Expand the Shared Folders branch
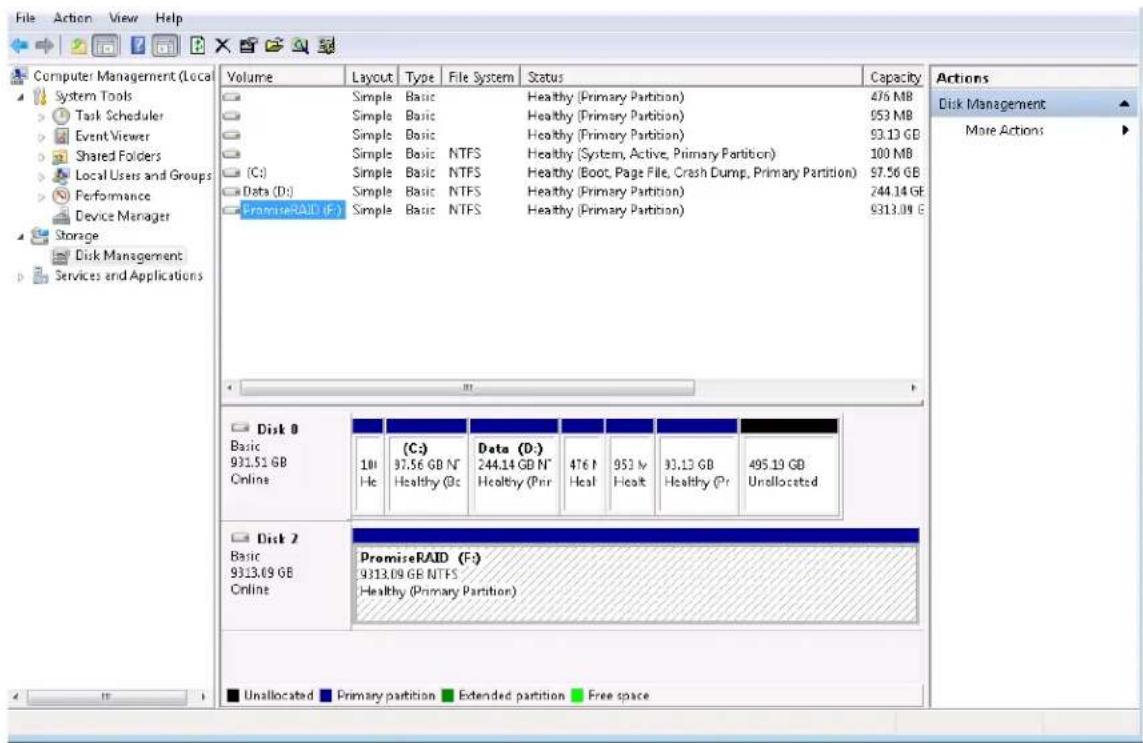1143x743 pixels. point(41,156)
